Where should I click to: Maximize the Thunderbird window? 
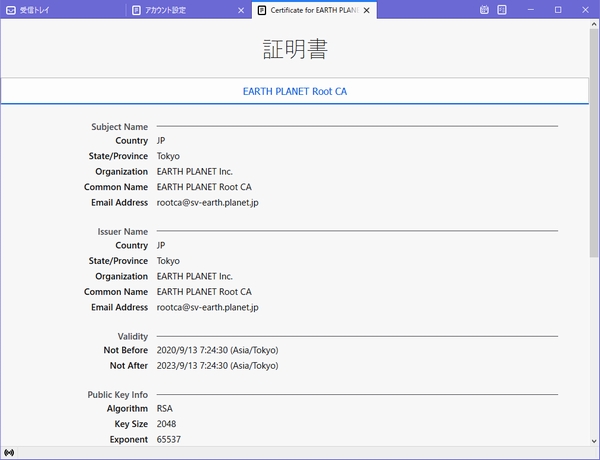pyautogui.click(x=558, y=10)
